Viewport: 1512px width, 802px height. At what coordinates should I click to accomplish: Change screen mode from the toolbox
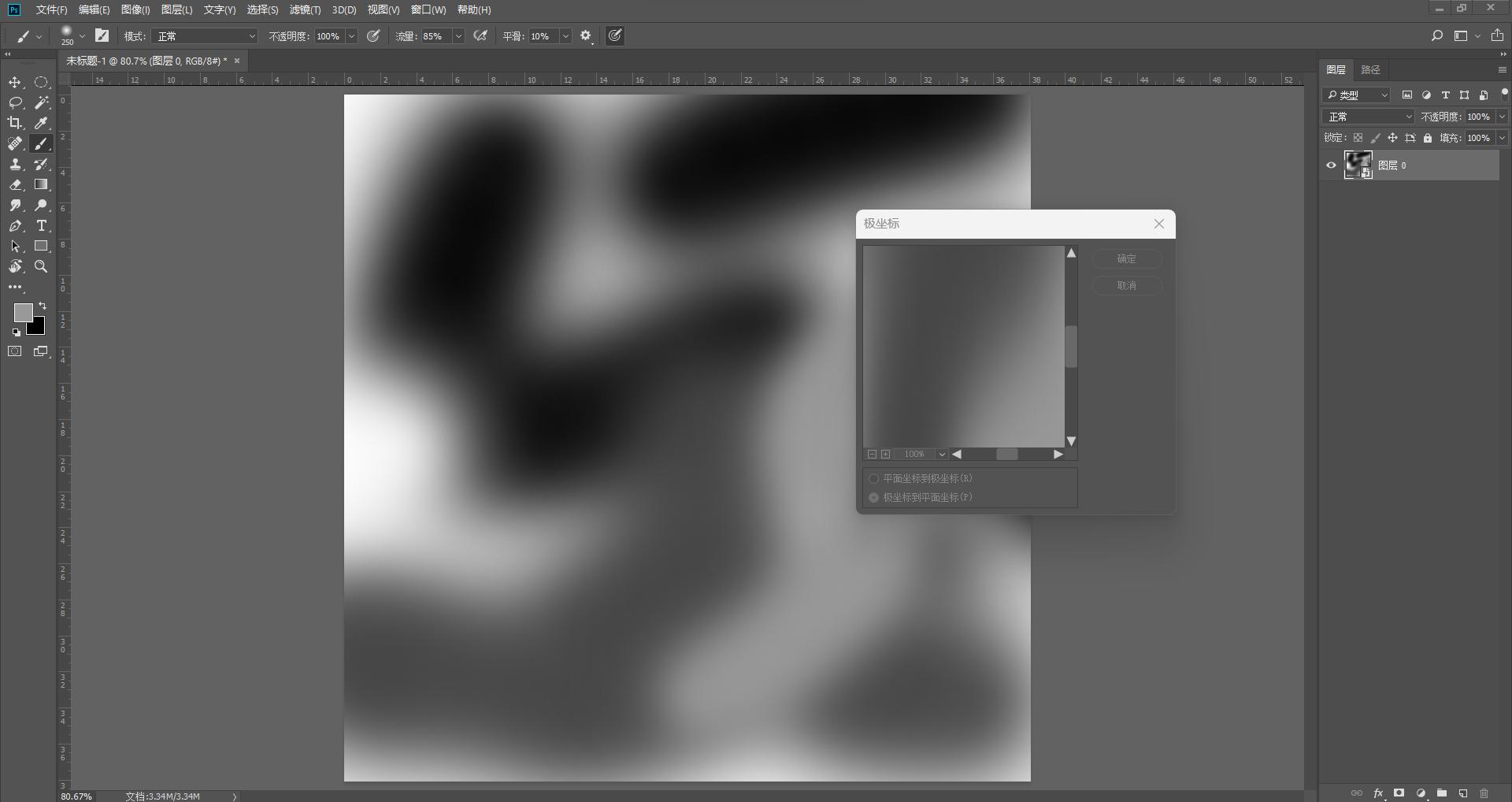click(x=41, y=351)
